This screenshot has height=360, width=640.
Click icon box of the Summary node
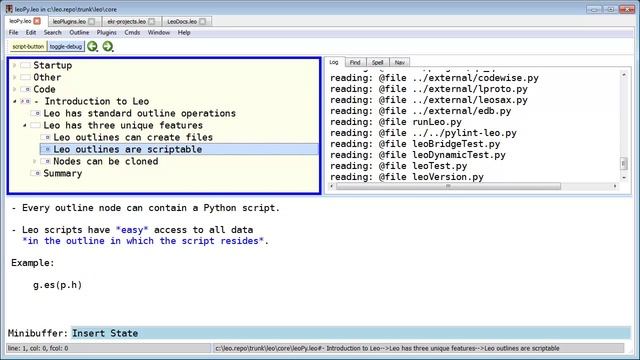pyautogui.click(x=36, y=173)
